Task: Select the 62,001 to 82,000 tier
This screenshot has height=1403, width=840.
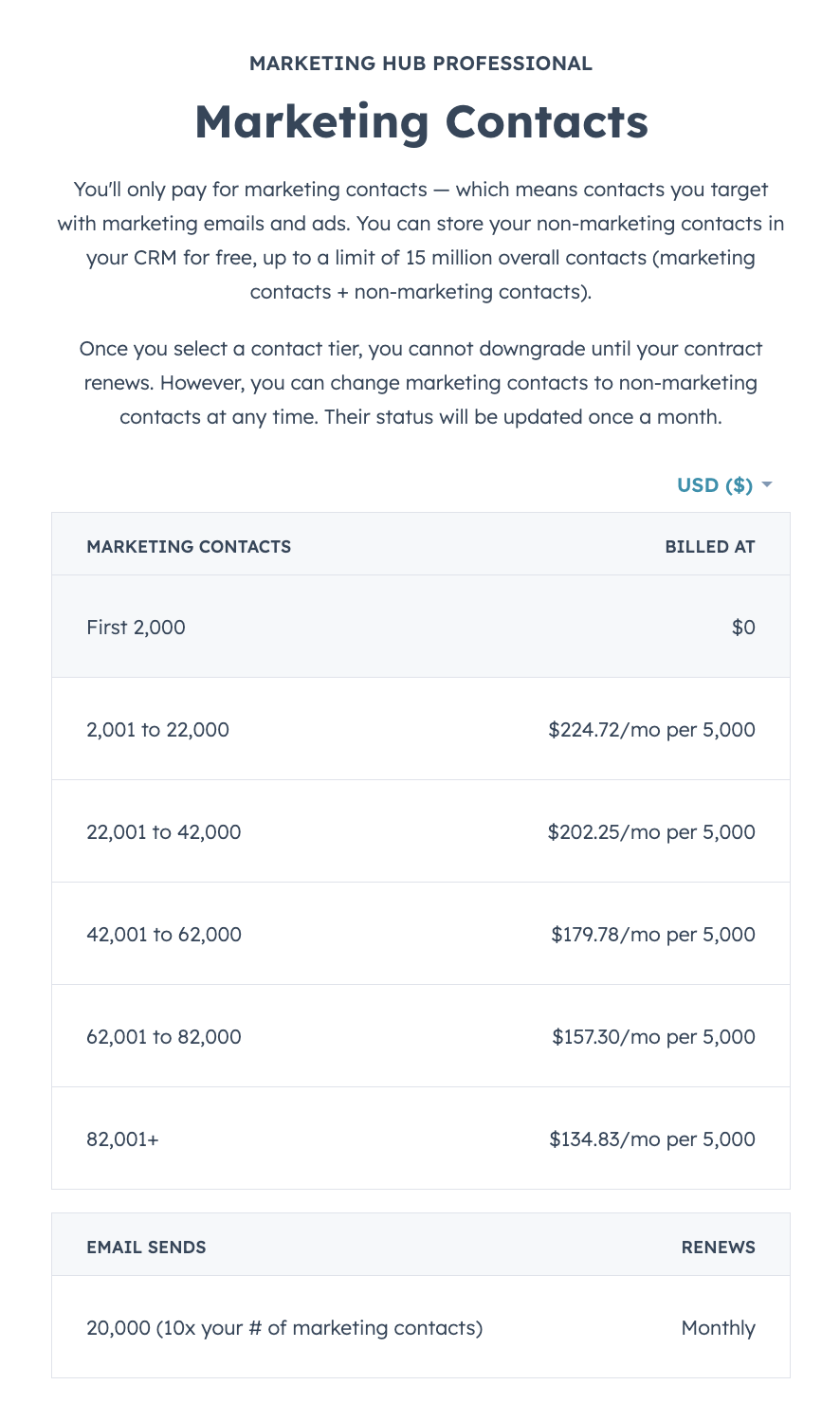Action: (x=163, y=1037)
